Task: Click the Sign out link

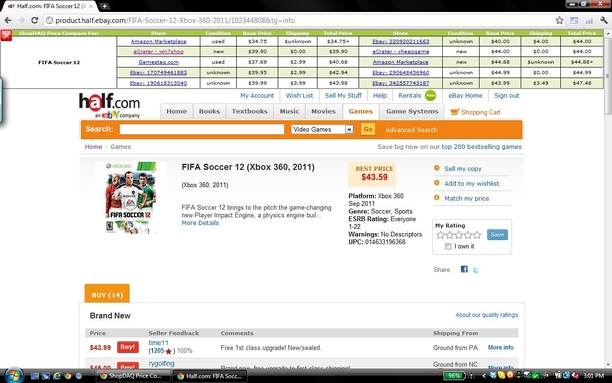Action: click(x=507, y=95)
